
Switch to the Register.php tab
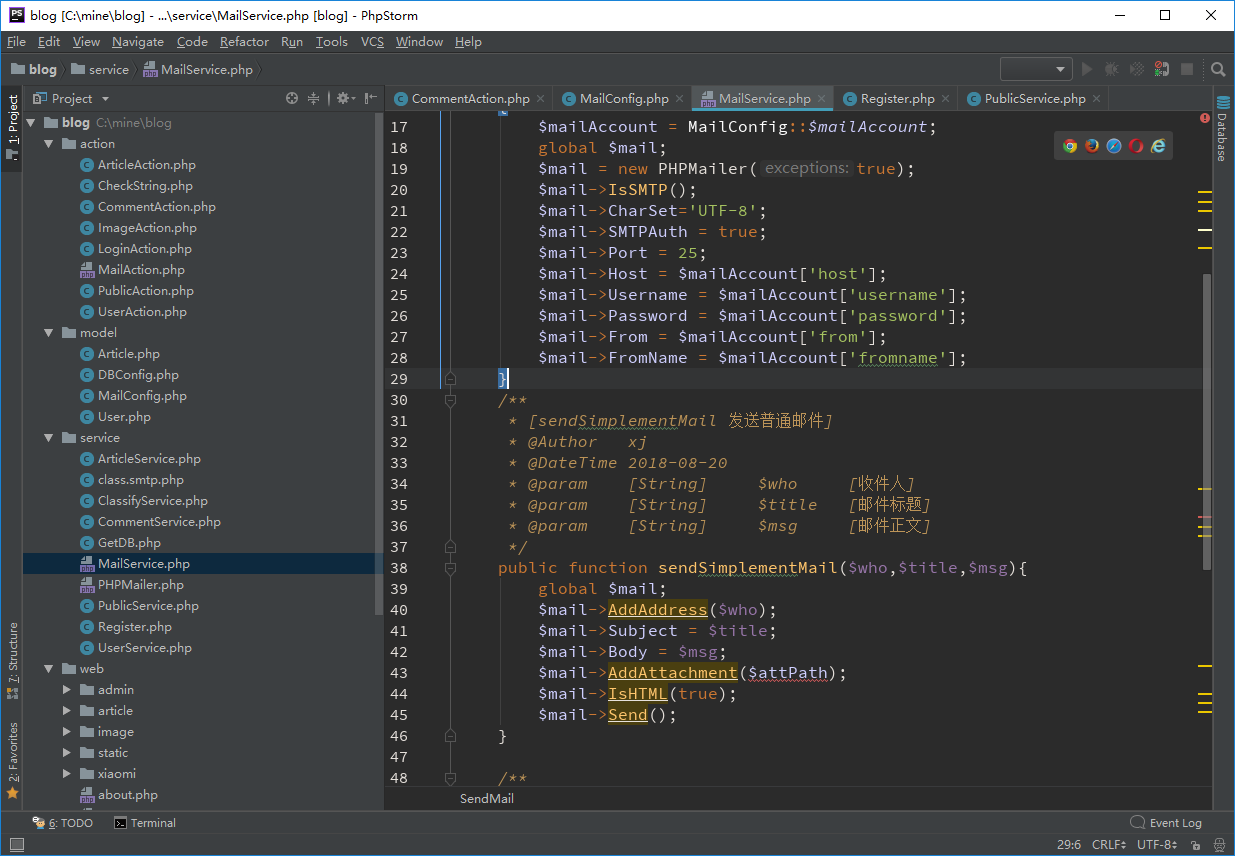(x=896, y=99)
